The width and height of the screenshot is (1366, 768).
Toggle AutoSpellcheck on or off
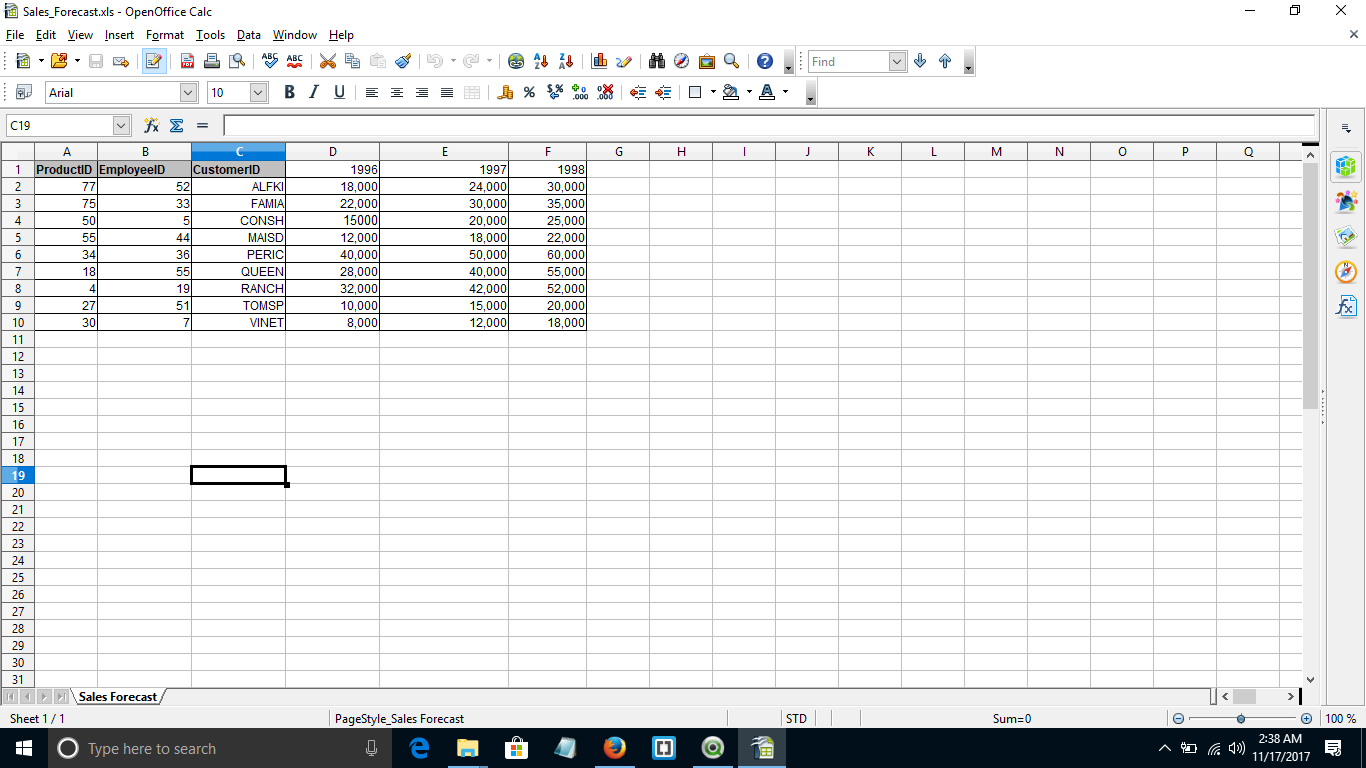click(x=294, y=62)
